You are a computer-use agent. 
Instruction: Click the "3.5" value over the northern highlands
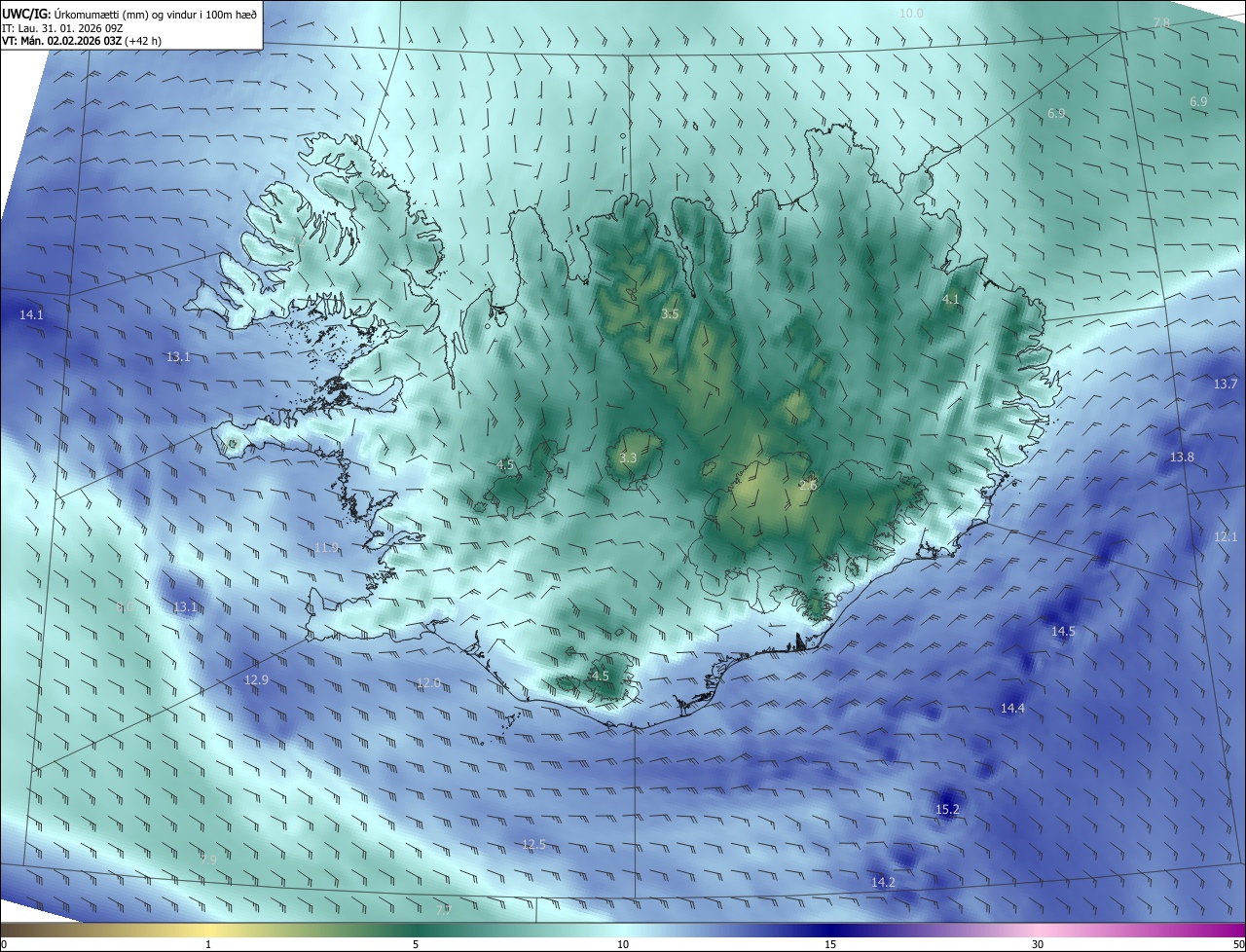click(670, 314)
